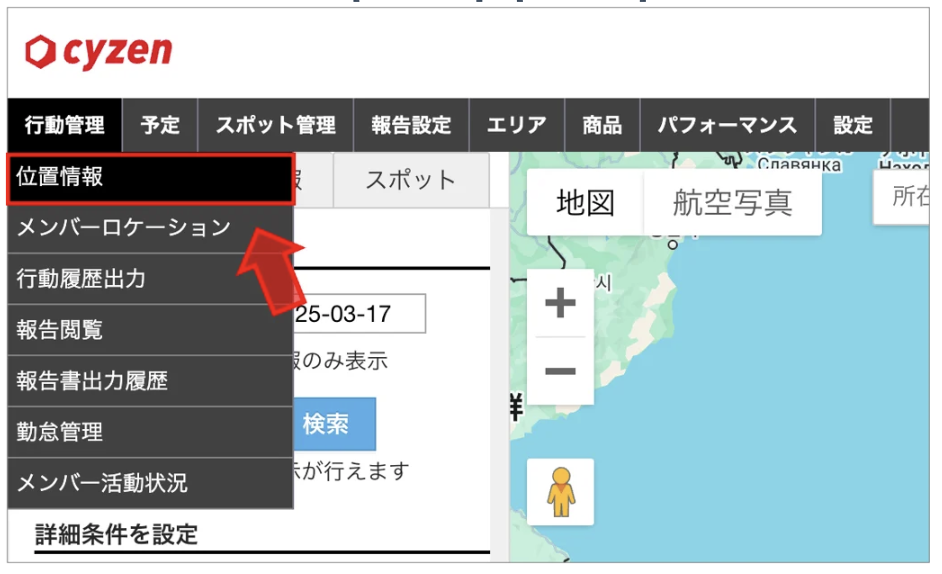This screenshot has height=574, width=942.
Task: Click the Street View pegman icon
Action: point(561,492)
